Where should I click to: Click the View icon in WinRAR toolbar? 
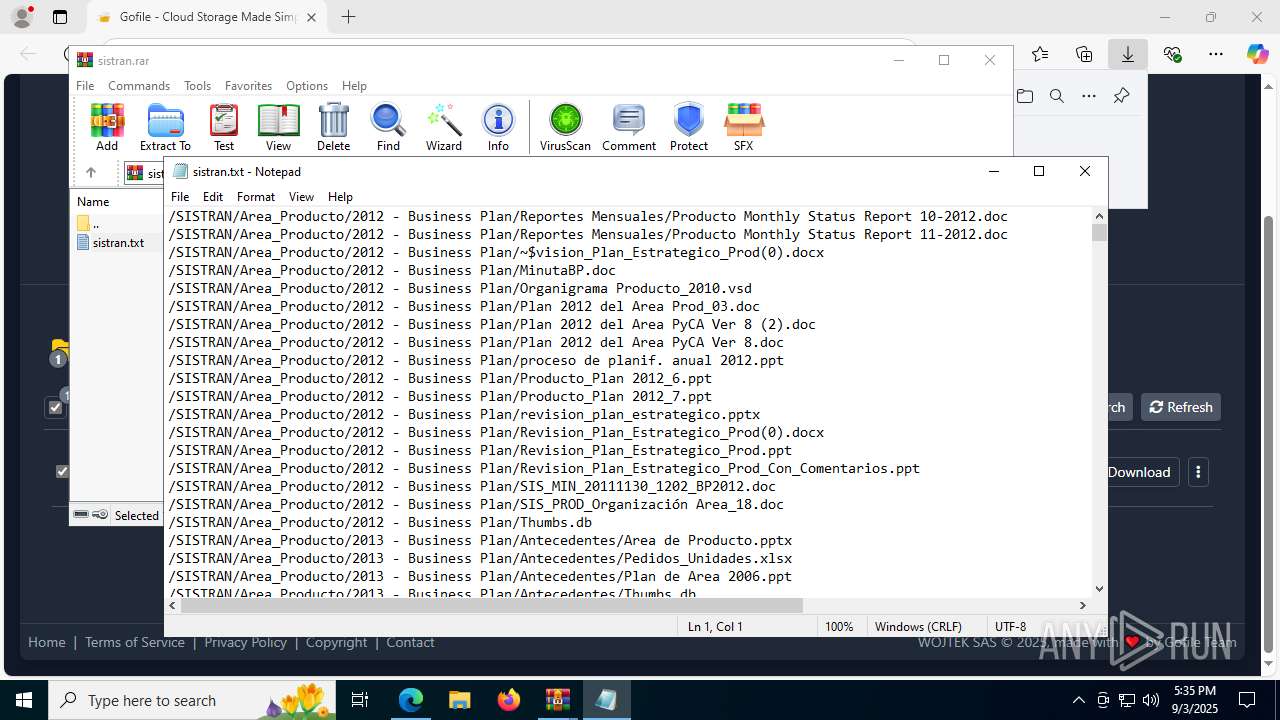click(x=278, y=127)
